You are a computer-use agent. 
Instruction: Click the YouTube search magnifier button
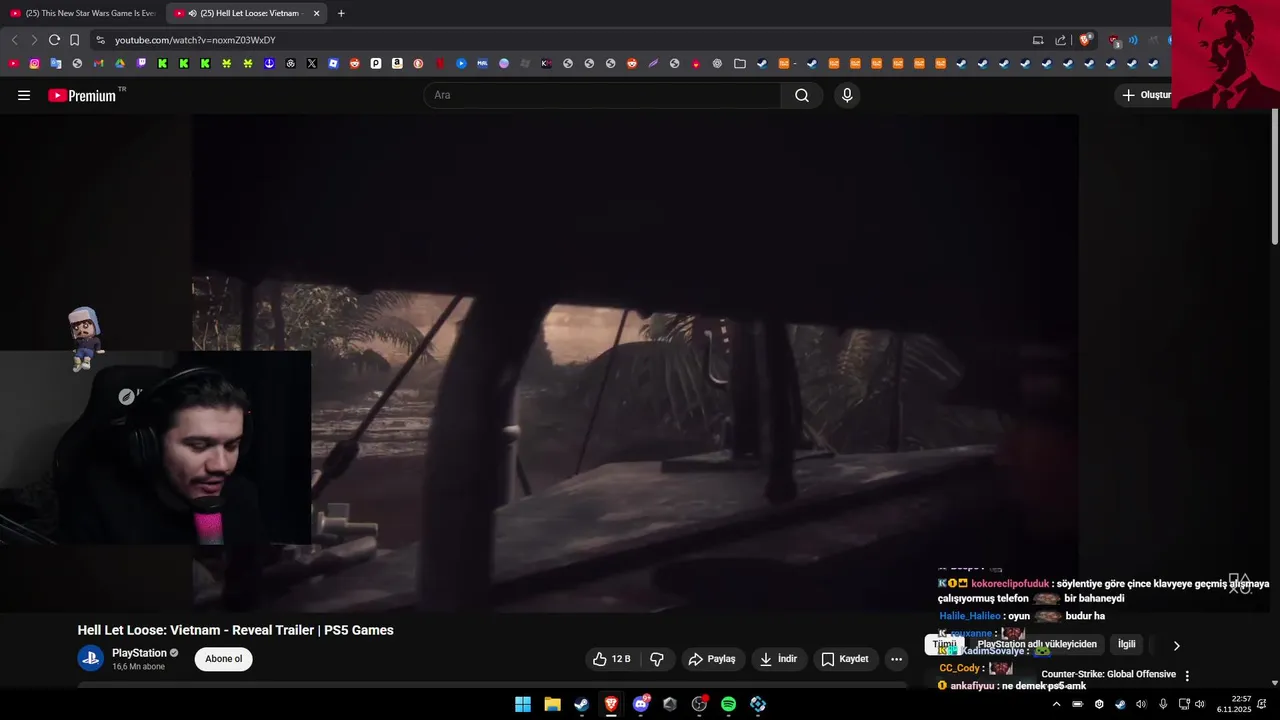[802, 95]
